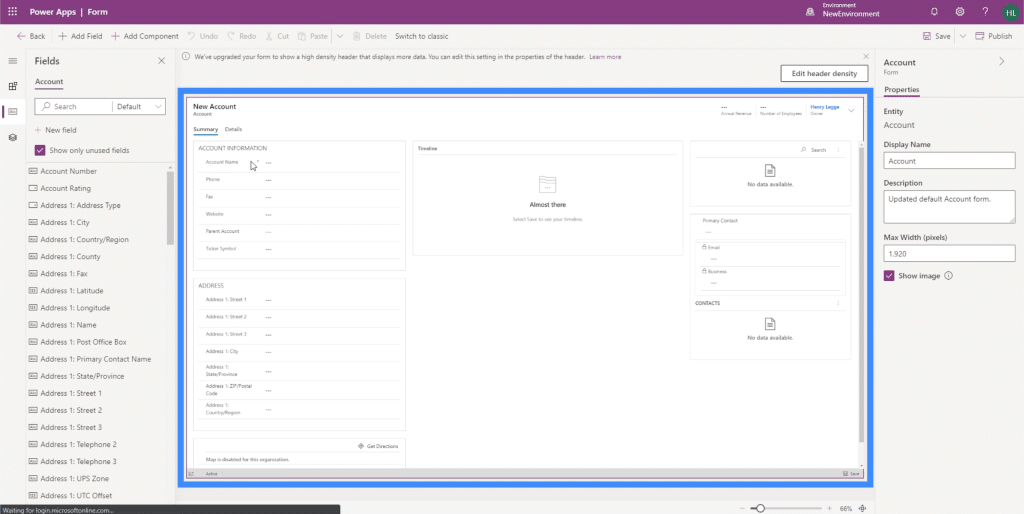Open the Tree view layers icon
1024x514 pixels.
pos(12,137)
